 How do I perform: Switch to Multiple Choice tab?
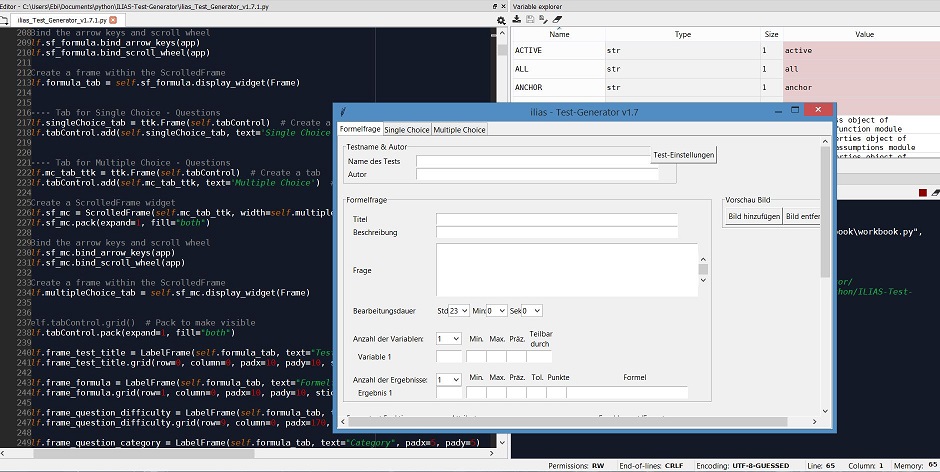459,130
